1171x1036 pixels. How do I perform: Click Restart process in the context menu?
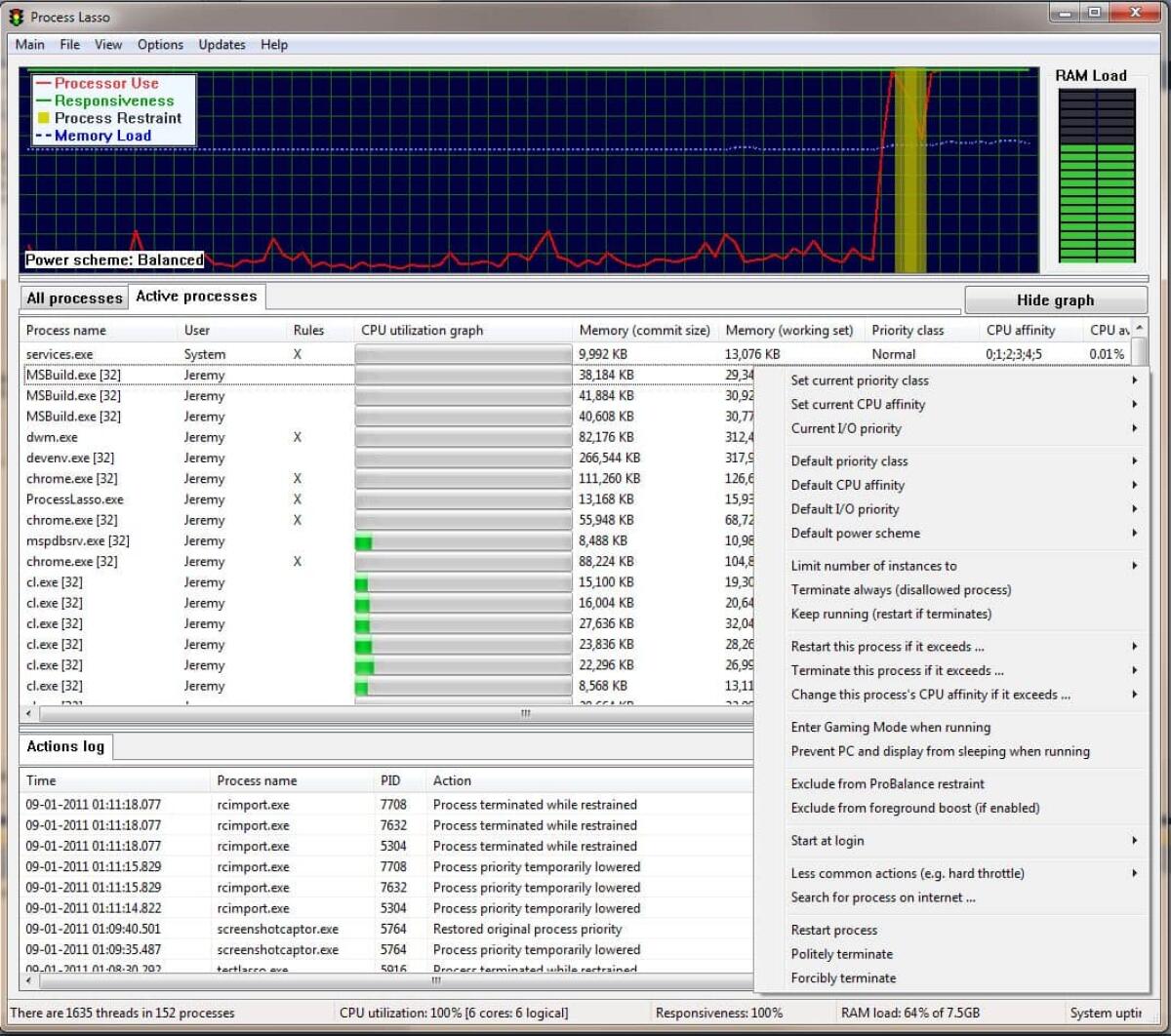click(x=833, y=930)
